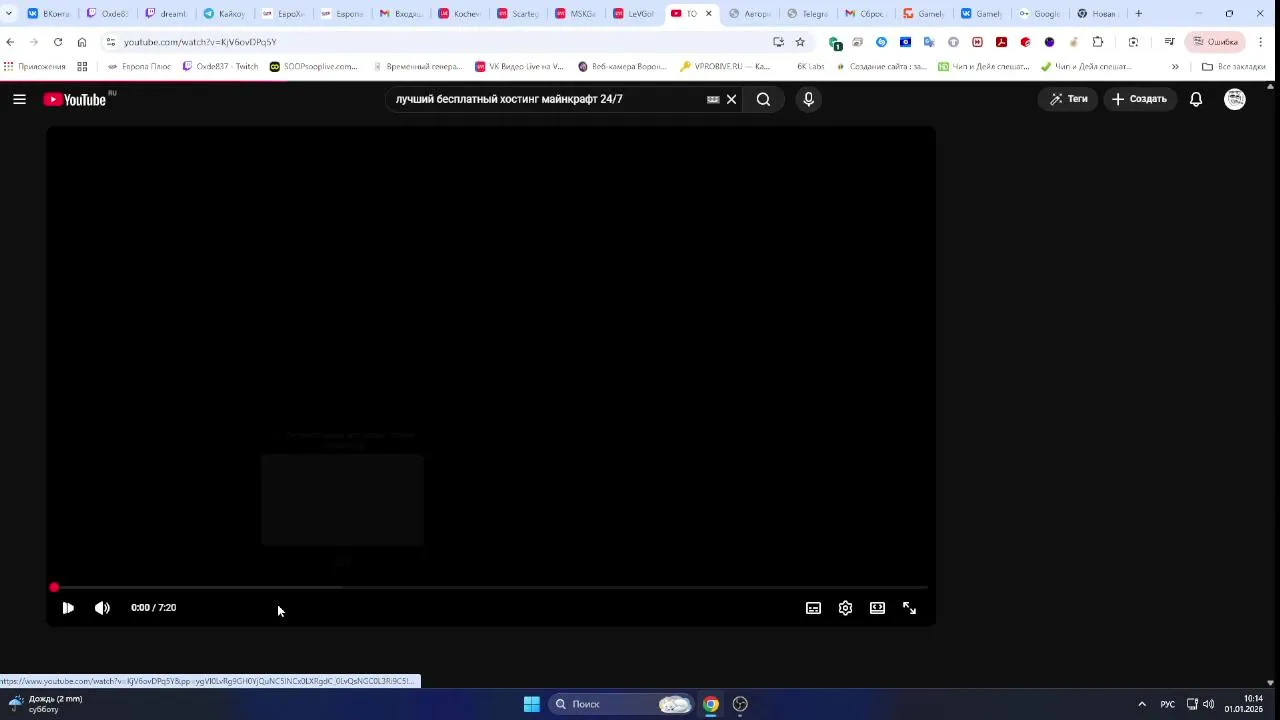Reload the current page
Image resolution: width=1280 pixels, height=720 pixels.
tap(58, 42)
